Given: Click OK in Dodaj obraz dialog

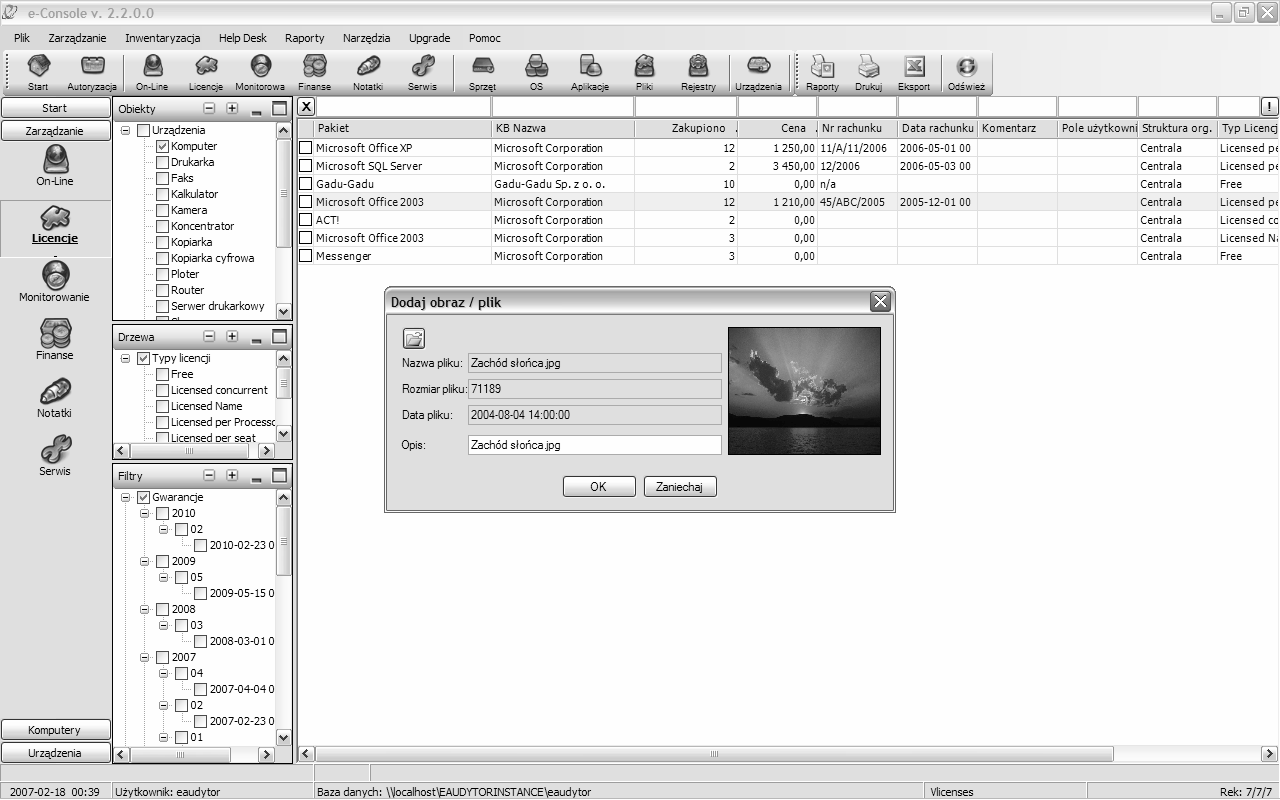Looking at the screenshot, I should pyautogui.click(x=599, y=487).
